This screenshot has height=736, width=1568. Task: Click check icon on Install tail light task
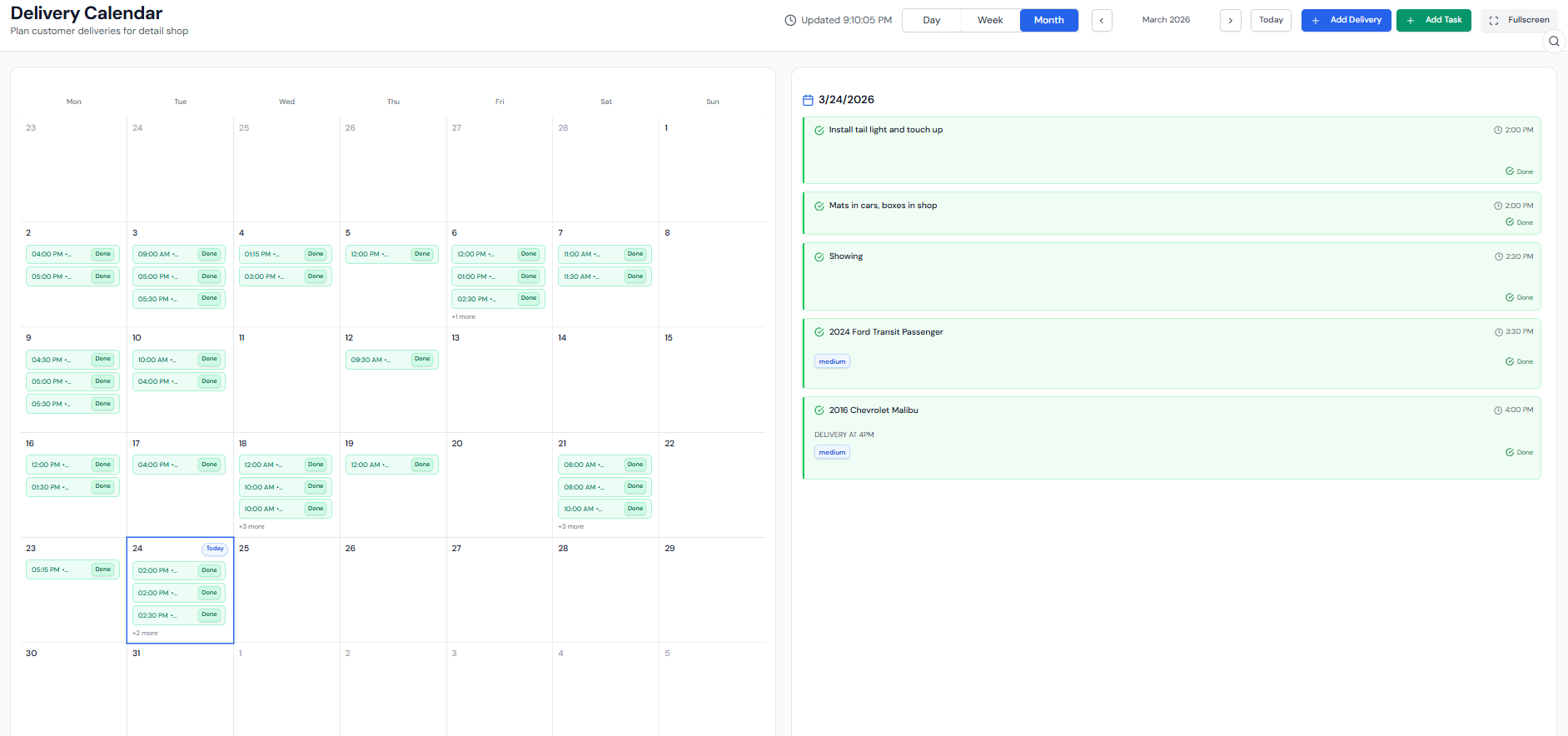[x=819, y=130]
